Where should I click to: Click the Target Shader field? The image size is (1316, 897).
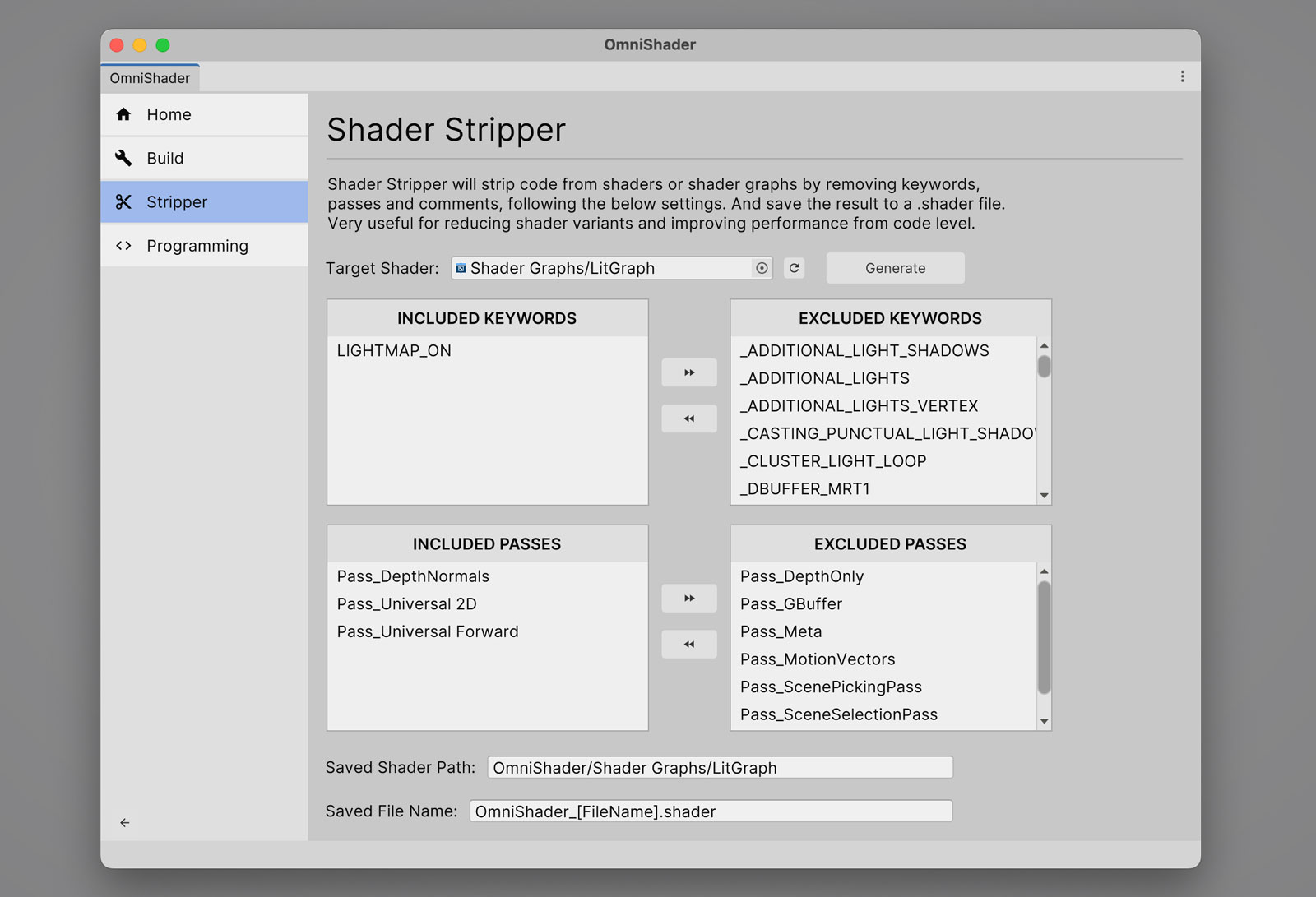pos(611,268)
